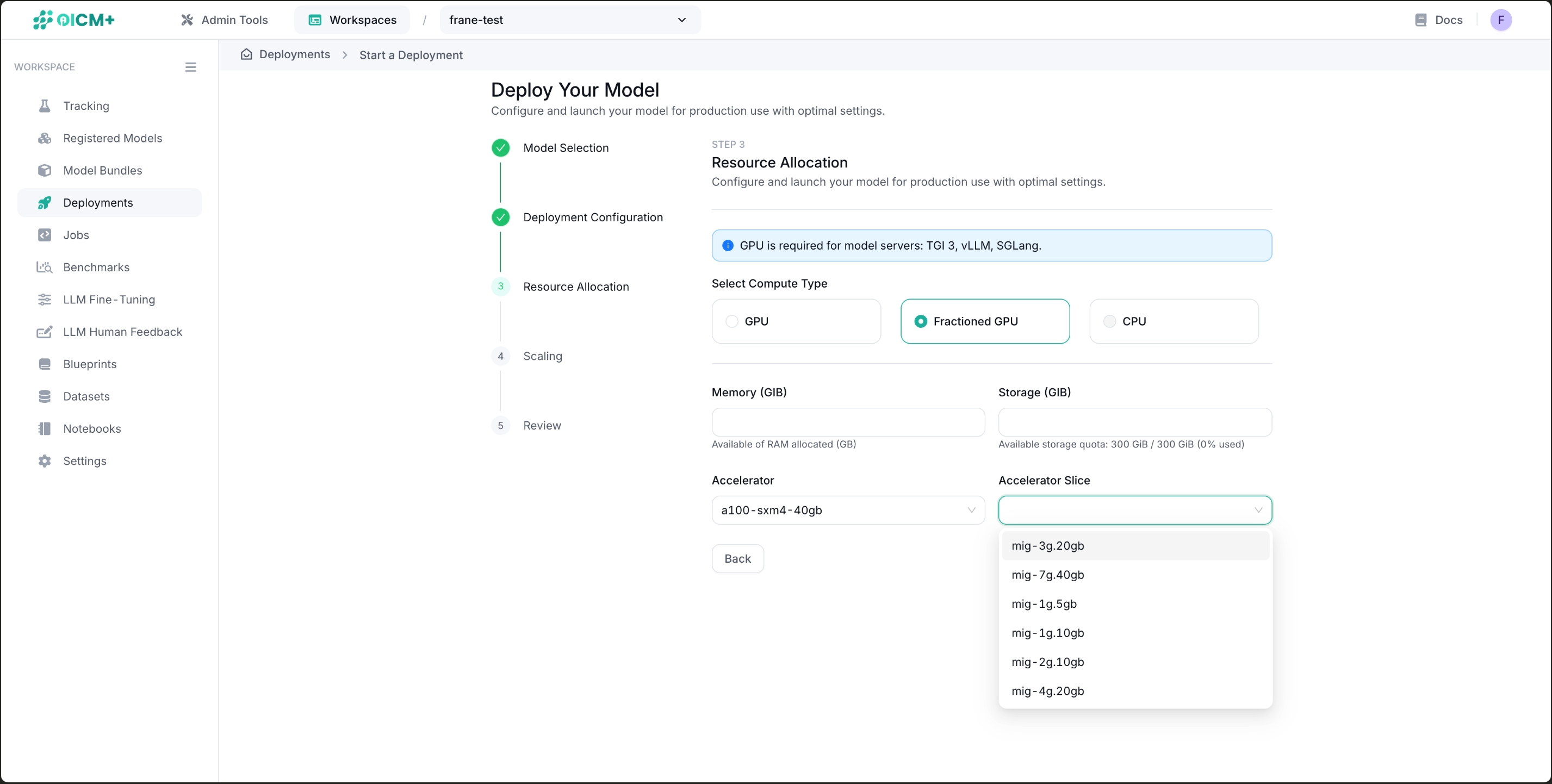1552x784 pixels.
Task: Click the Registered Models icon
Action: coord(45,139)
